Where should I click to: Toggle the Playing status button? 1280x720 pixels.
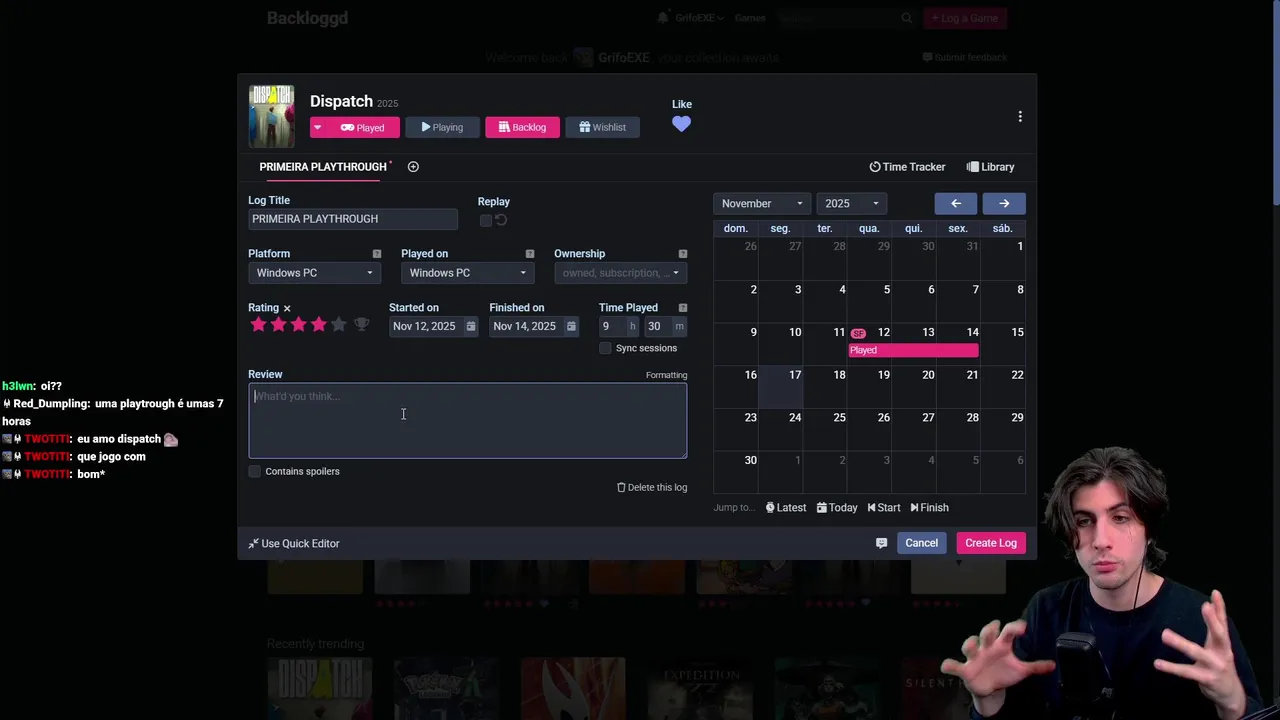pyautogui.click(x=442, y=127)
